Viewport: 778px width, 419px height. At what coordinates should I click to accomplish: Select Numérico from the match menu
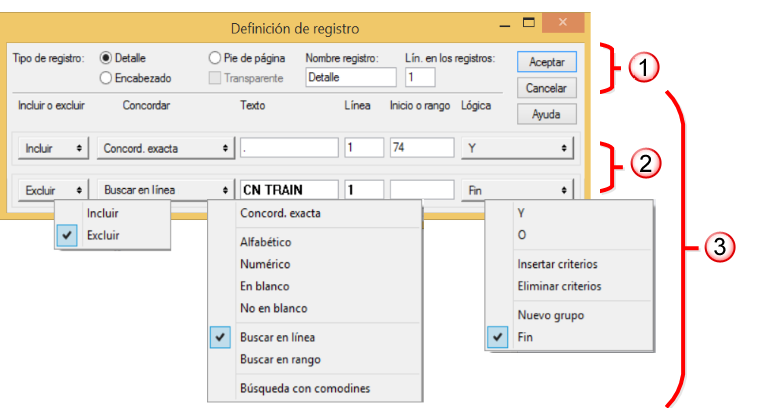click(265, 264)
